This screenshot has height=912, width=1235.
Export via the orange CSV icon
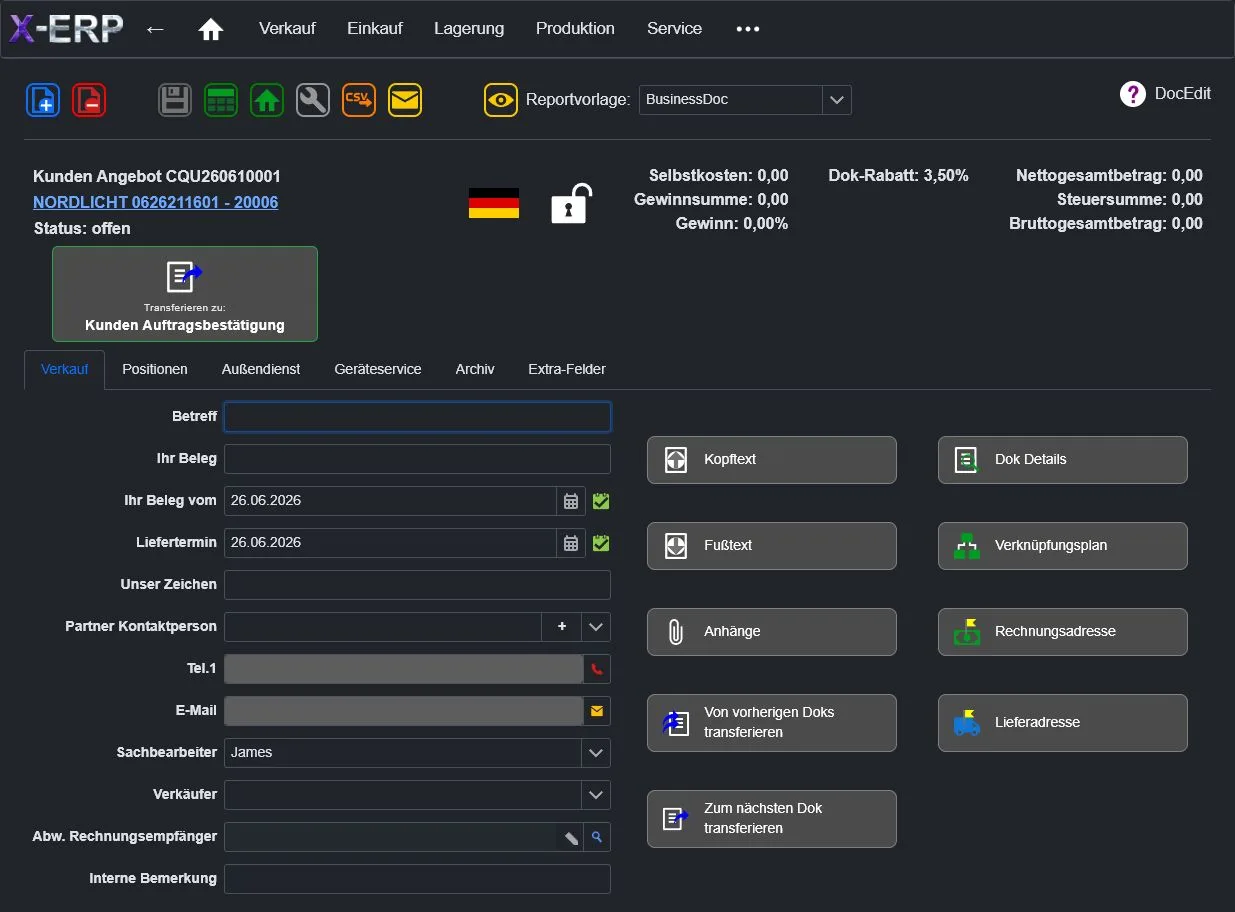(359, 100)
